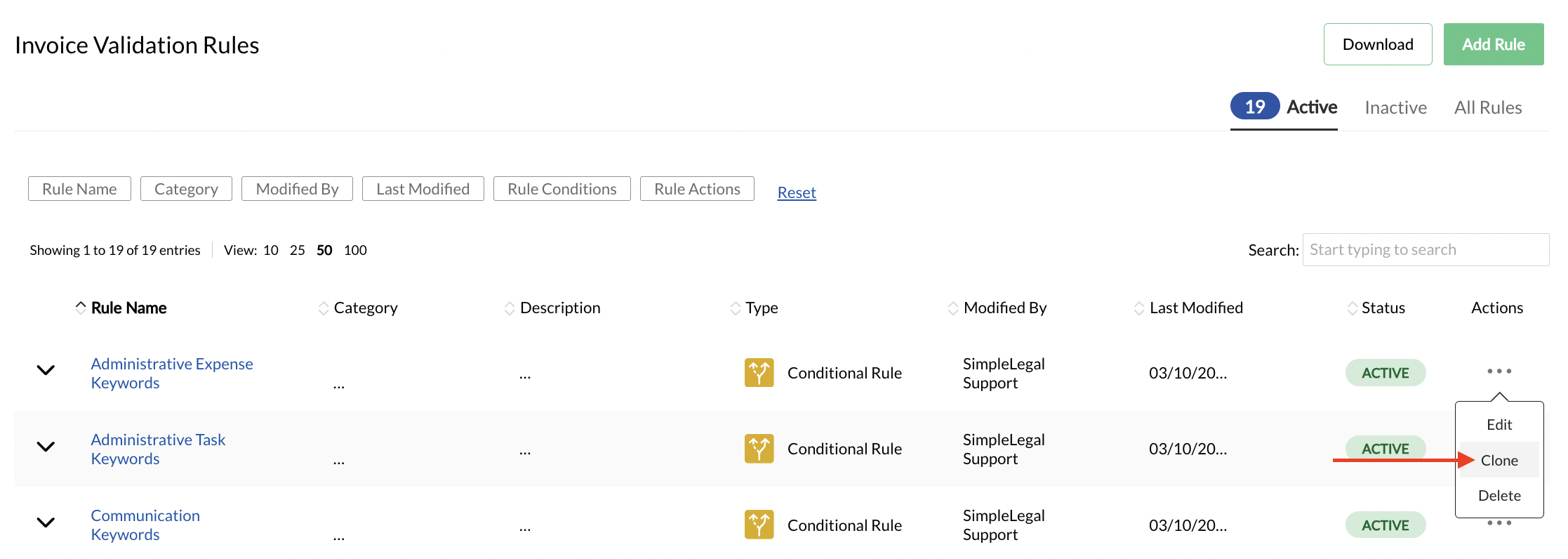The width and height of the screenshot is (1568, 559).
Task: Click the Conditional Rule icon for Administrative Task Keywords
Action: [x=759, y=449]
